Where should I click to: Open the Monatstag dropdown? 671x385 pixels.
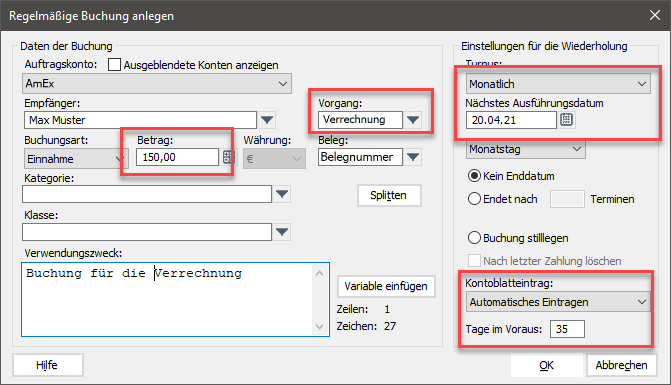(526, 149)
